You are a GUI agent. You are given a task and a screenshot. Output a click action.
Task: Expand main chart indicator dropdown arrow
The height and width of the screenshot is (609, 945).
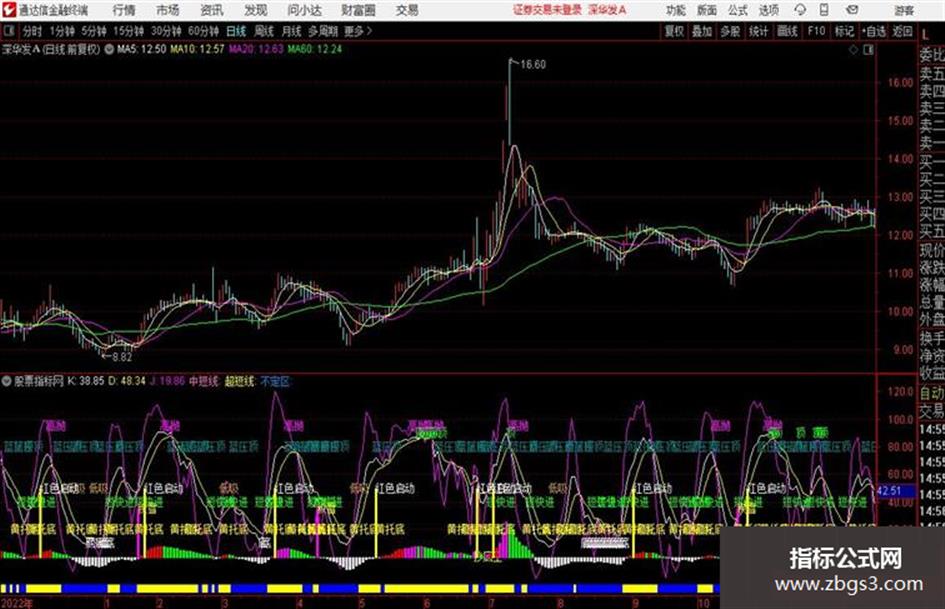pyautogui.click(x=109, y=49)
